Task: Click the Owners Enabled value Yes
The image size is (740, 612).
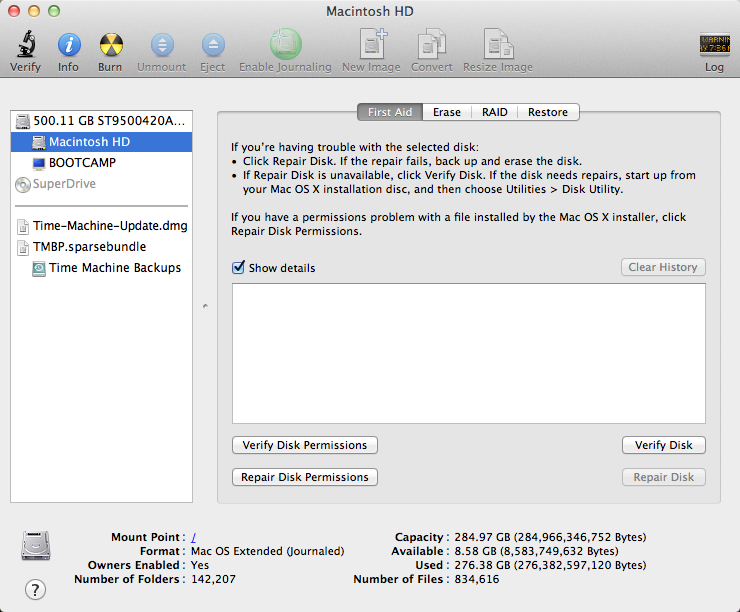Action: tap(200, 565)
